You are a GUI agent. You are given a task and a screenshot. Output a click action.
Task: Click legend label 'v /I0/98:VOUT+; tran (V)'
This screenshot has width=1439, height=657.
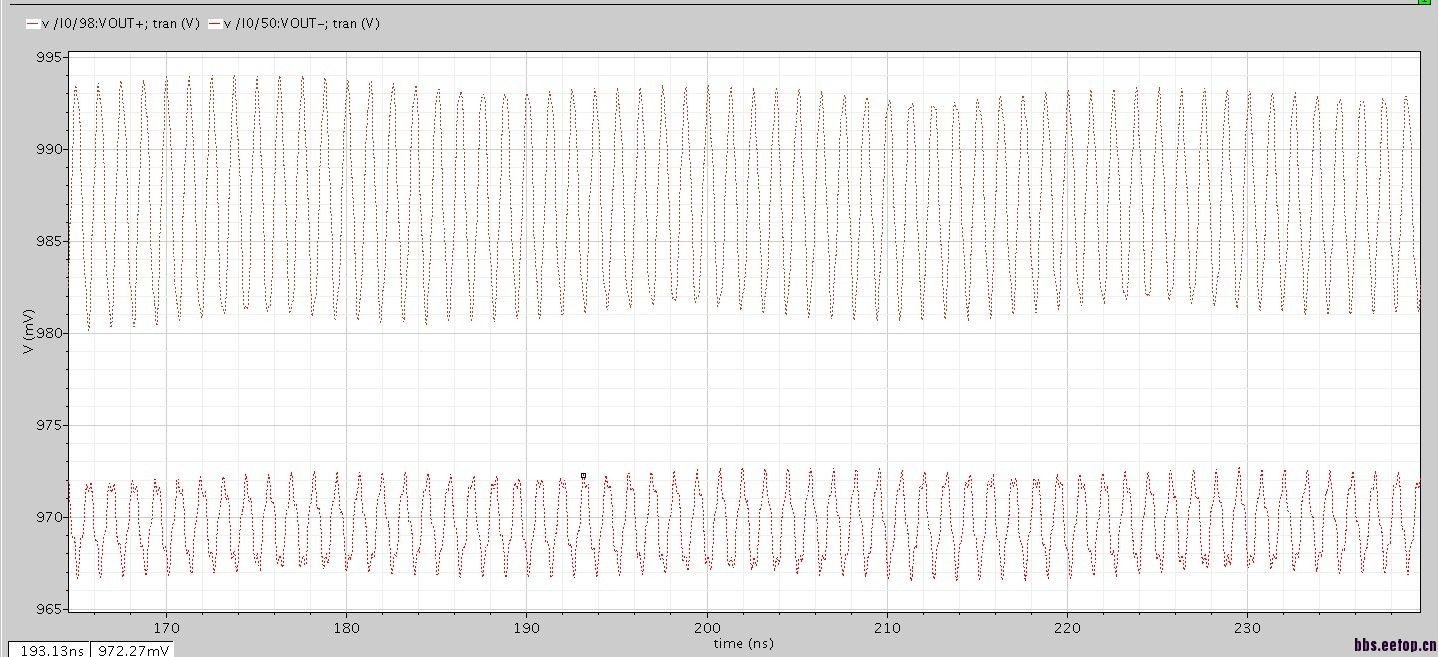(x=122, y=23)
